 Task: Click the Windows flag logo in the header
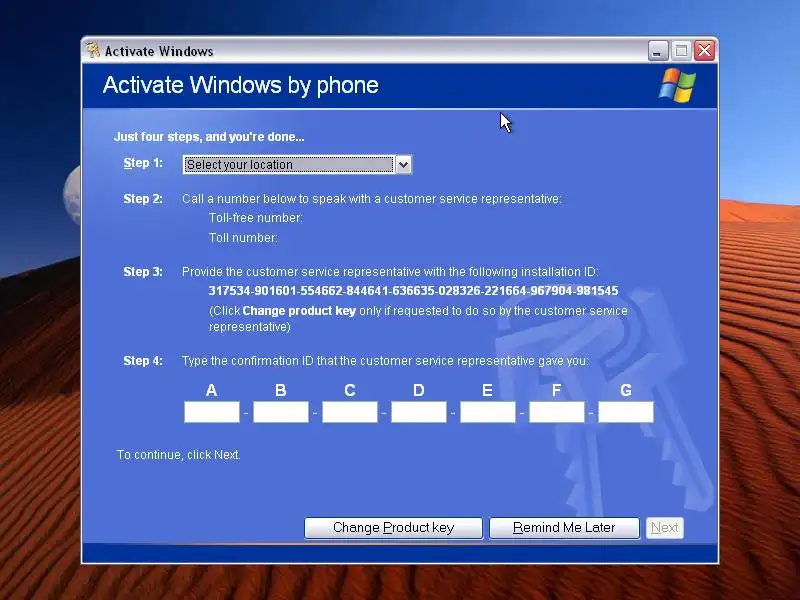click(x=677, y=85)
